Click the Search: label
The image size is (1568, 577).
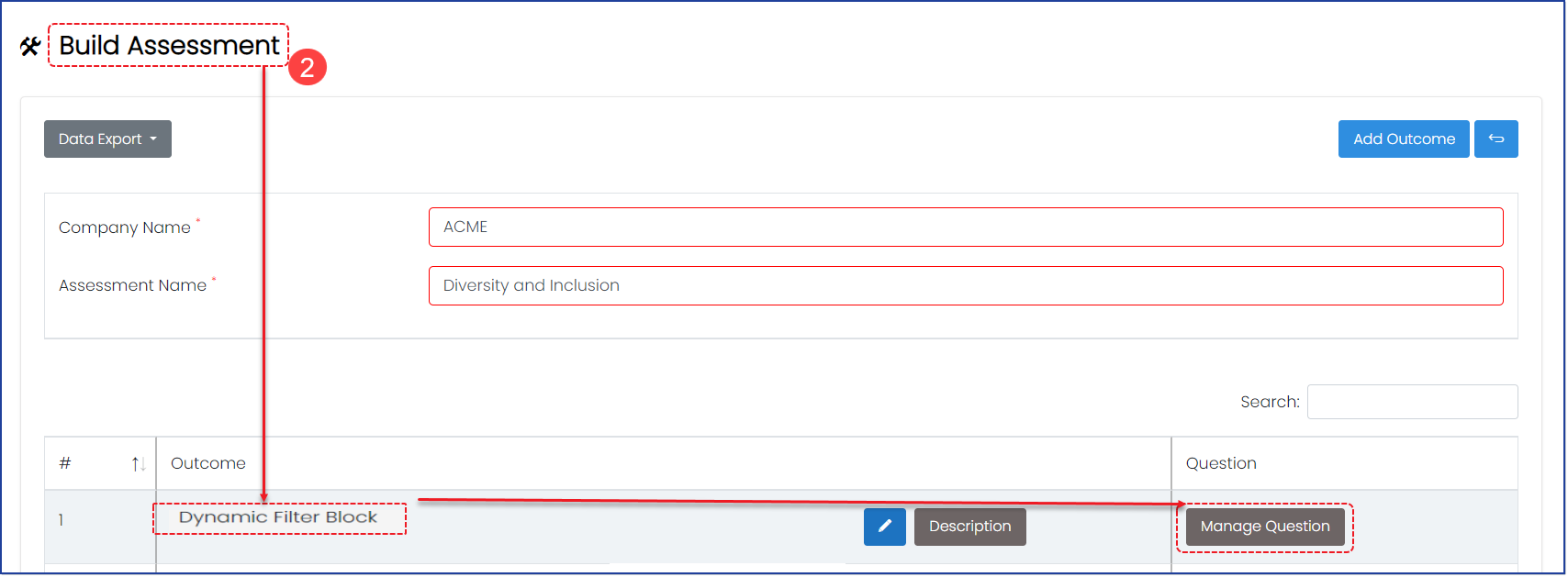coord(1270,402)
